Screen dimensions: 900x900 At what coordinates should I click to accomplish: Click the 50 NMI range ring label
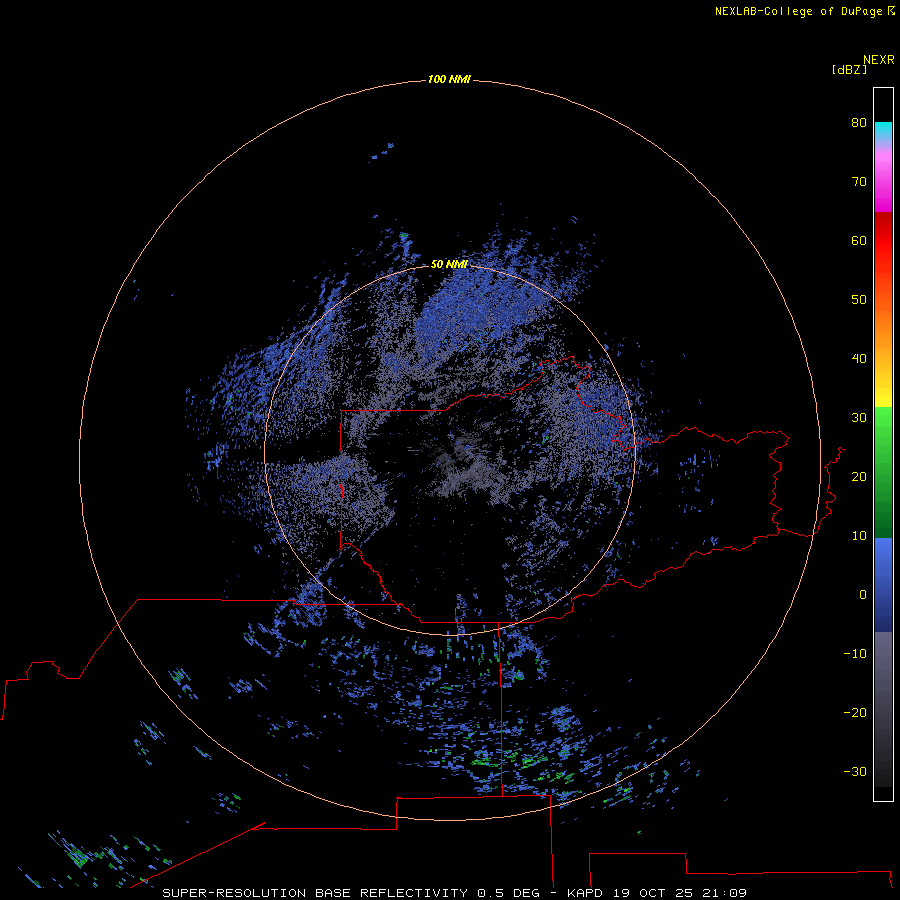click(449, 264)
